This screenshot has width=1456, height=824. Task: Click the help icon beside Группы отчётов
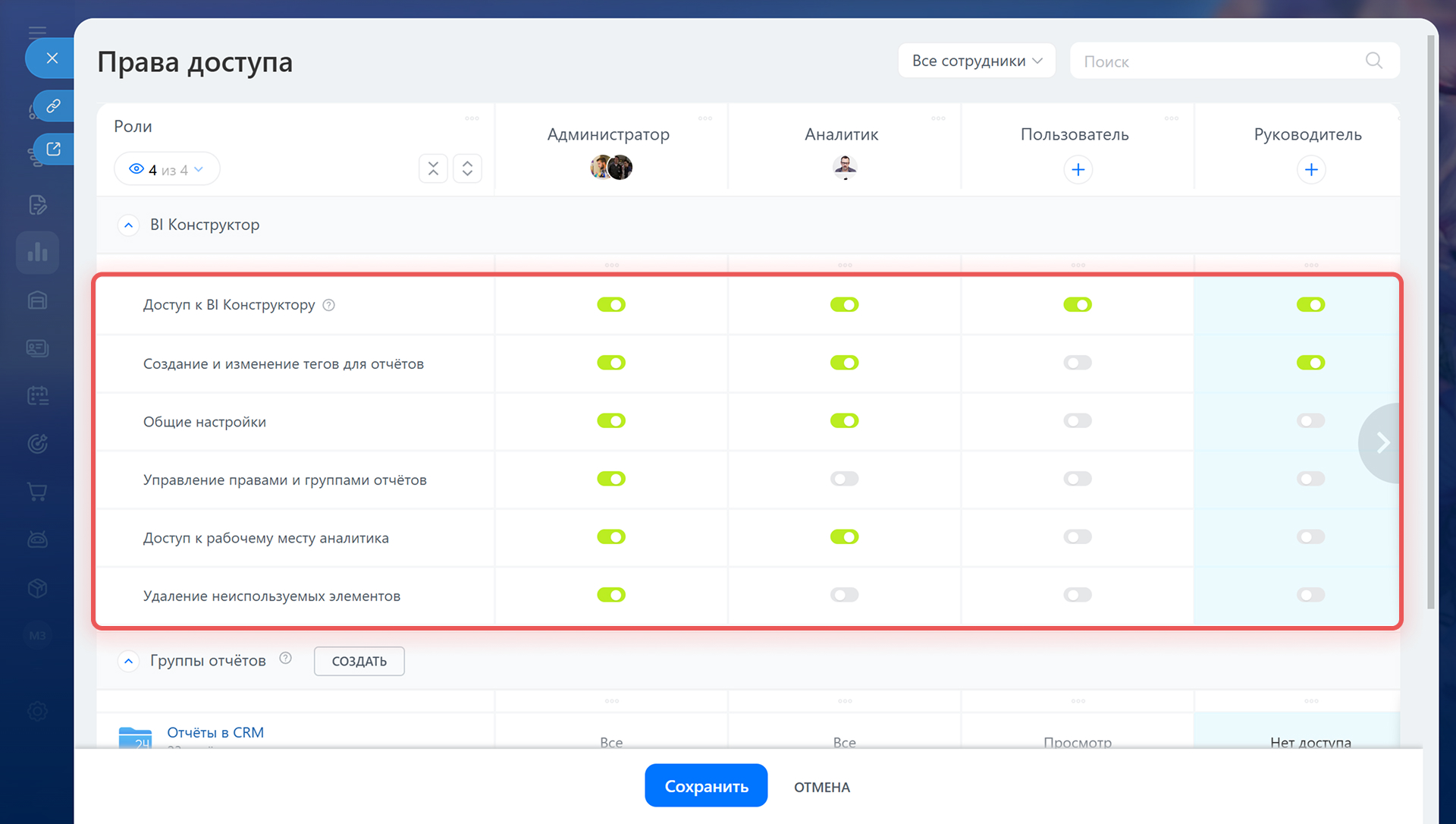pyautogui.click(x=285, y=659)
